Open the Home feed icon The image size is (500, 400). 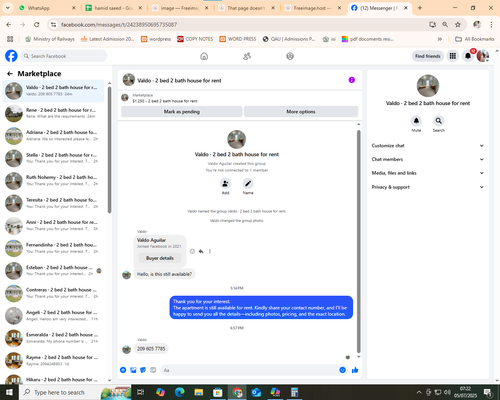point(204,56)
